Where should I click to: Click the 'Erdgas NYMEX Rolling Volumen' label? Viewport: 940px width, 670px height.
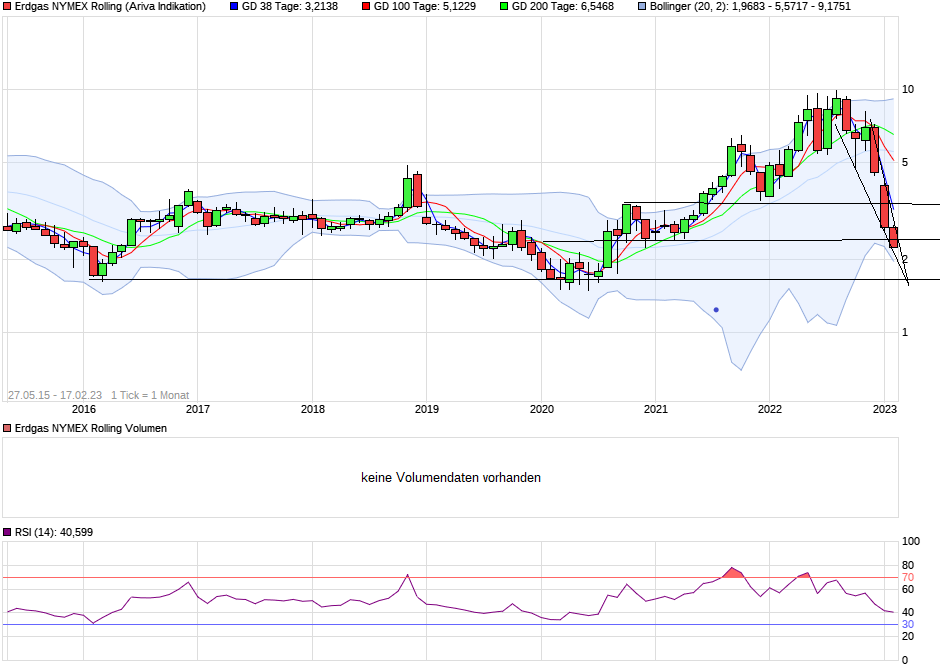(x=91, y=428)
